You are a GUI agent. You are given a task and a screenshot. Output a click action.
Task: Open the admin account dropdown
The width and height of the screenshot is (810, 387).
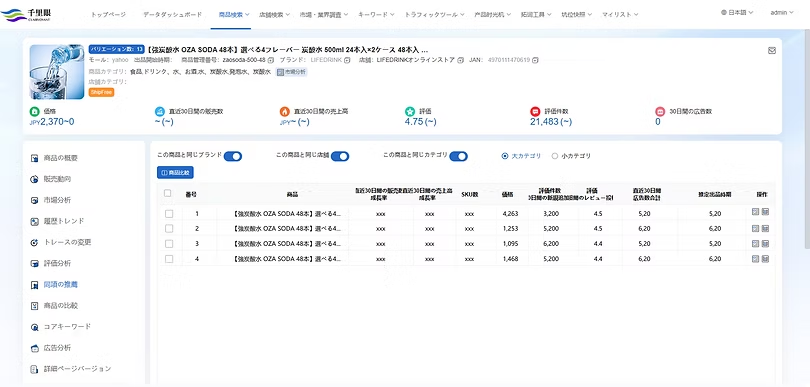click(782, 12)
